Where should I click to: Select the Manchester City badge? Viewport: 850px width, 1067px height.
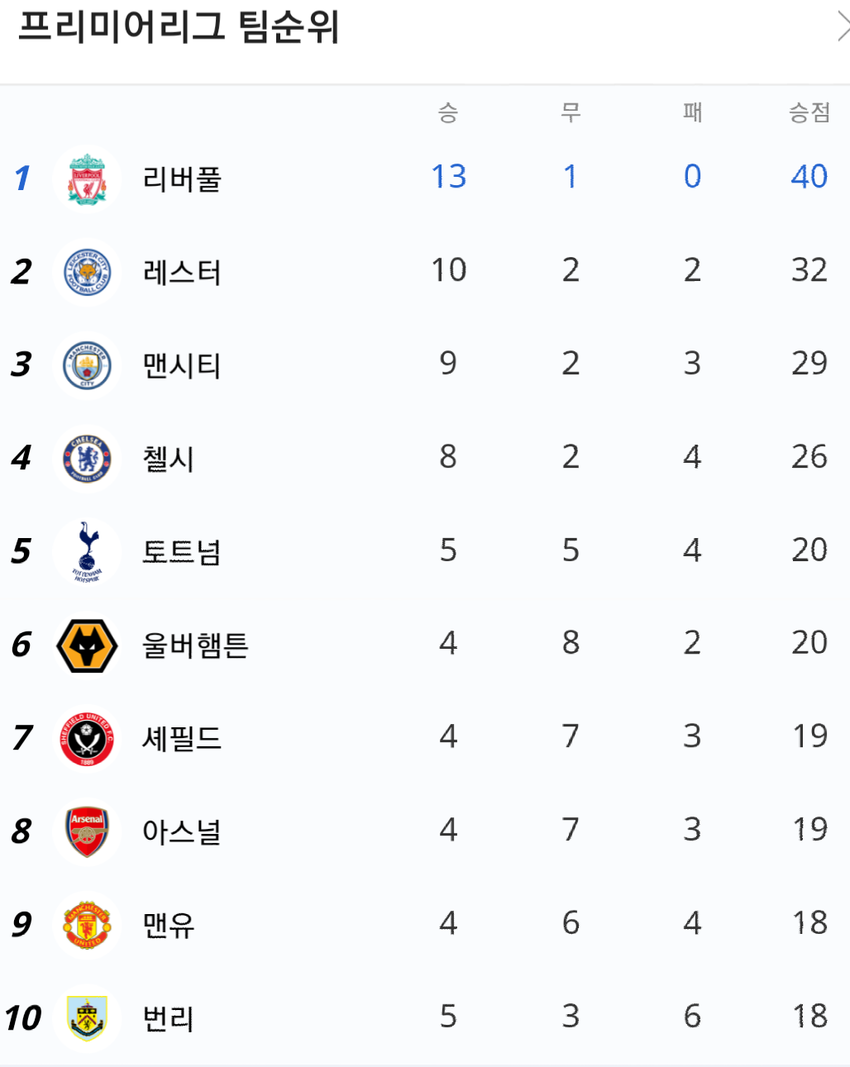coord(87,365)
